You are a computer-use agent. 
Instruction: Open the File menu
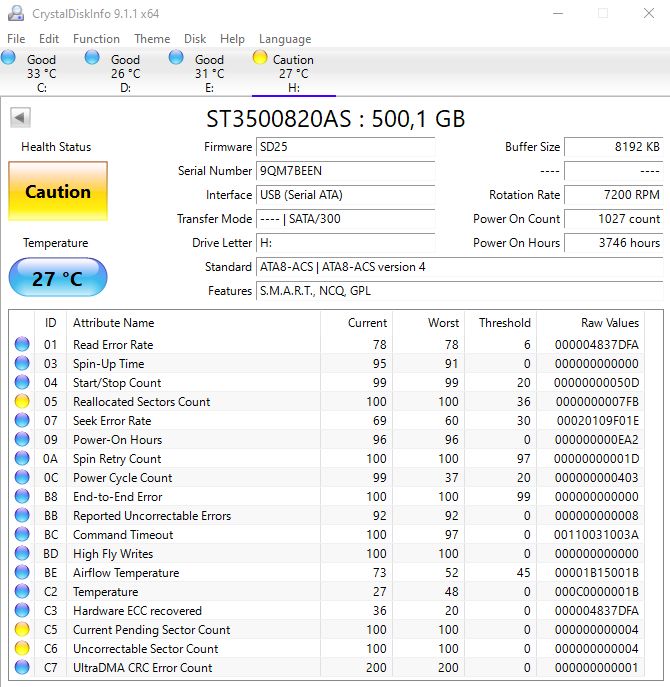(16, 39)
